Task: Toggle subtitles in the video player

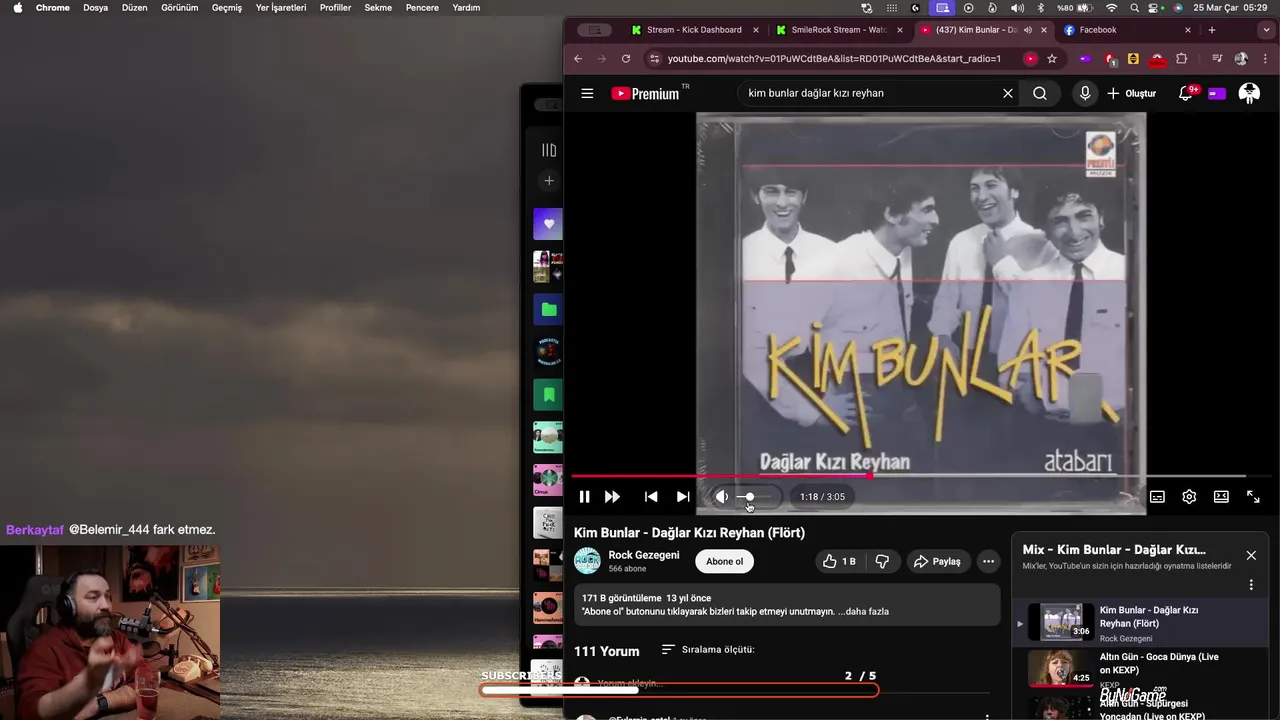Action: coord(1157,497)
